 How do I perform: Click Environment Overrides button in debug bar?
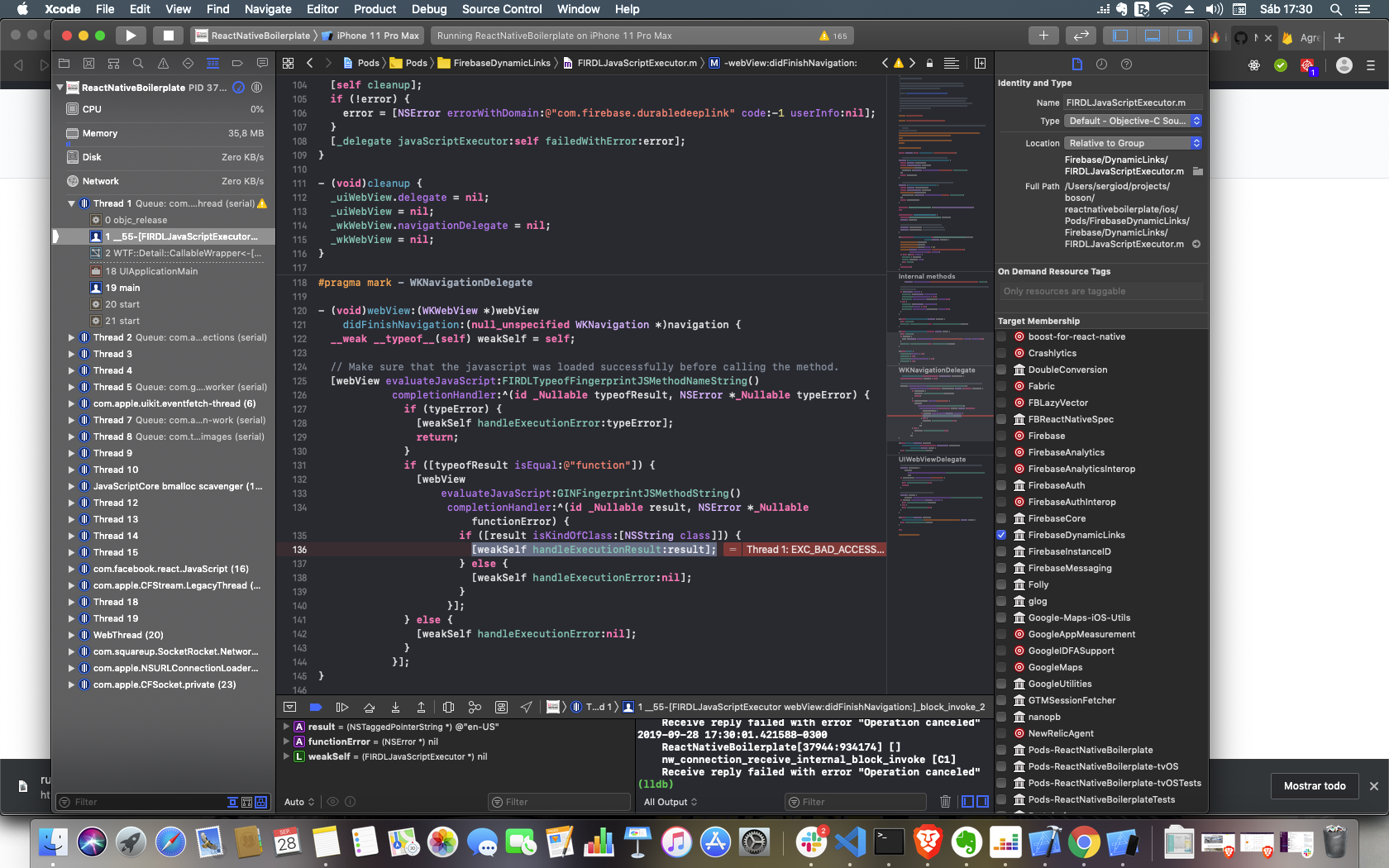[x=501, y=708]
